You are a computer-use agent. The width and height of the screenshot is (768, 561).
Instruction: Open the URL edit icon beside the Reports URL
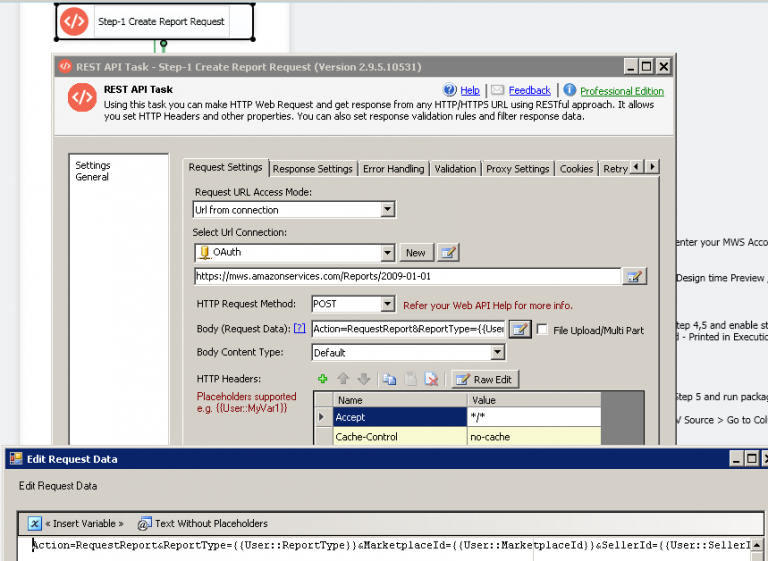[634, 276]
